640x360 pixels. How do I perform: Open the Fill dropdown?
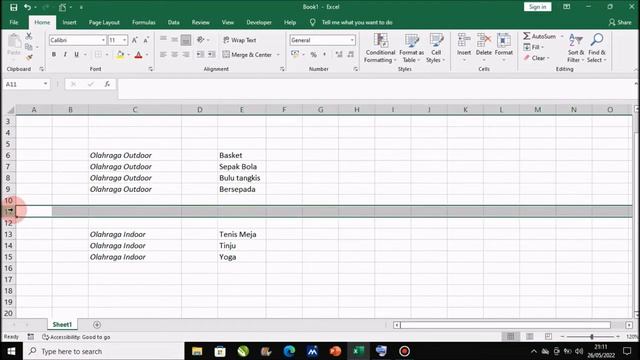coord(533,47)
